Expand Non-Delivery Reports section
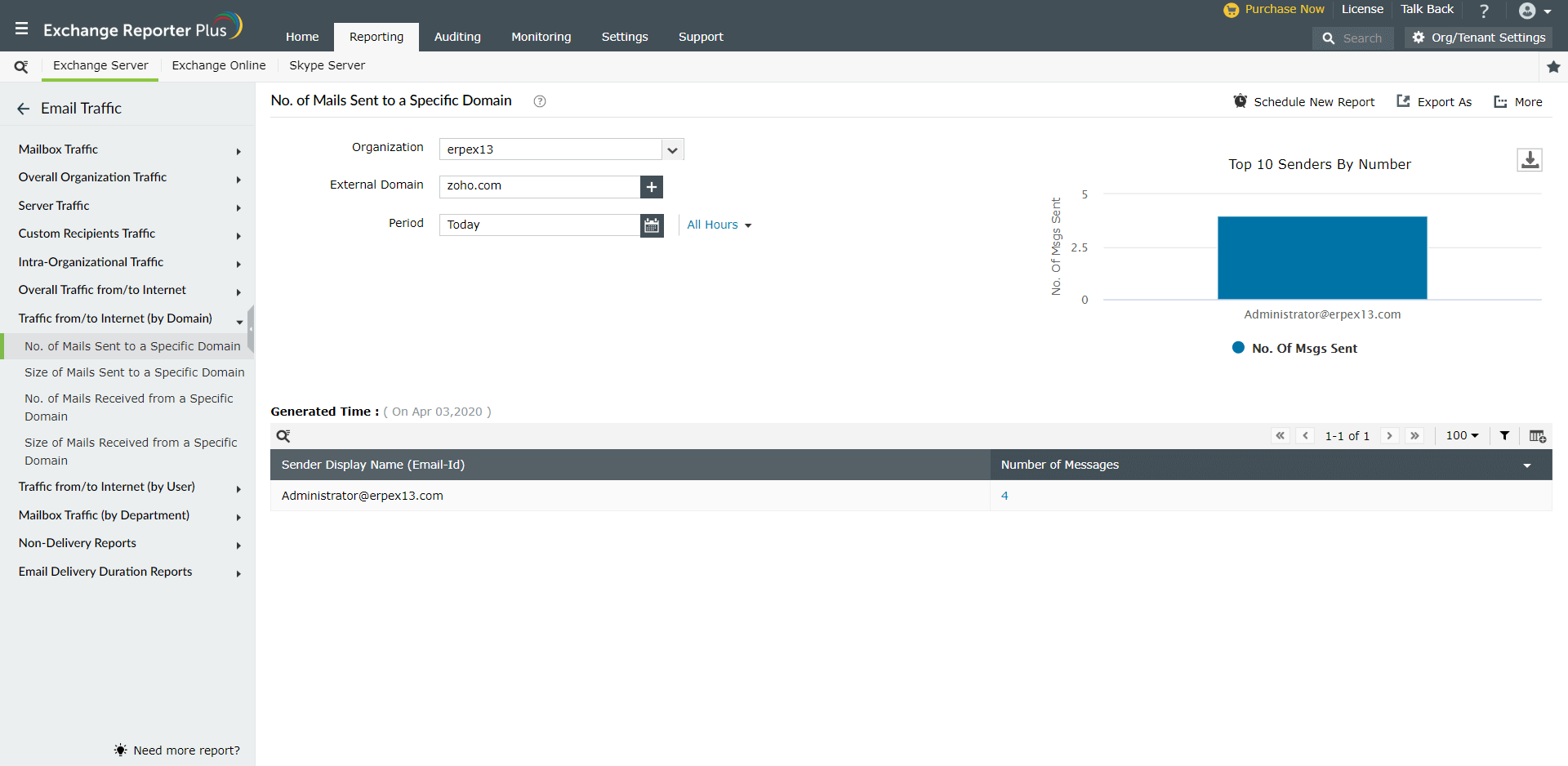 [238, 545]
